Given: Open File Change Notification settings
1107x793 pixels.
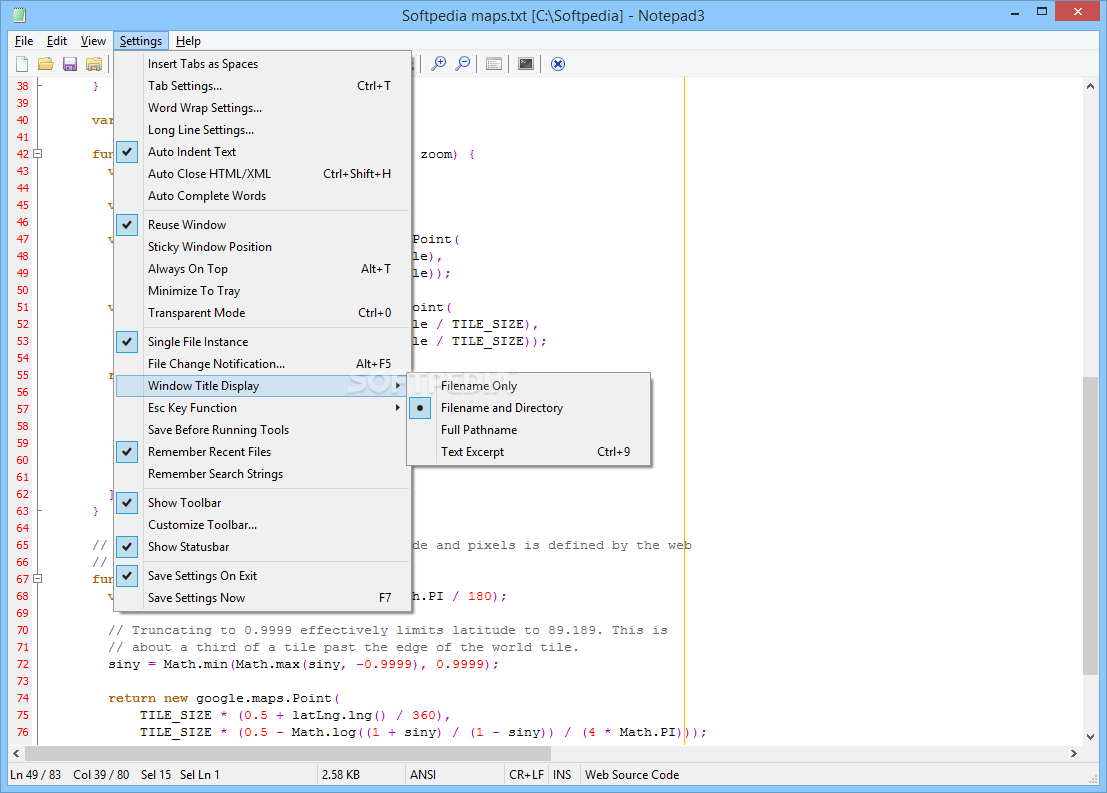Looking at the screenshot, I should [x=262, y=364].
